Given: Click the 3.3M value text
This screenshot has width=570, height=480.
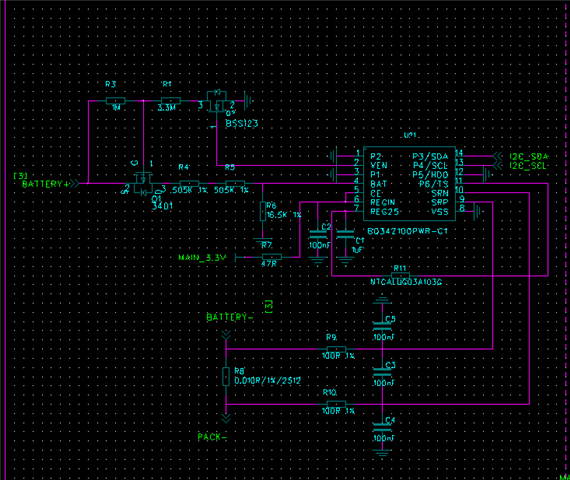Looking at the screenshot, I should click(x=167, y=108).
